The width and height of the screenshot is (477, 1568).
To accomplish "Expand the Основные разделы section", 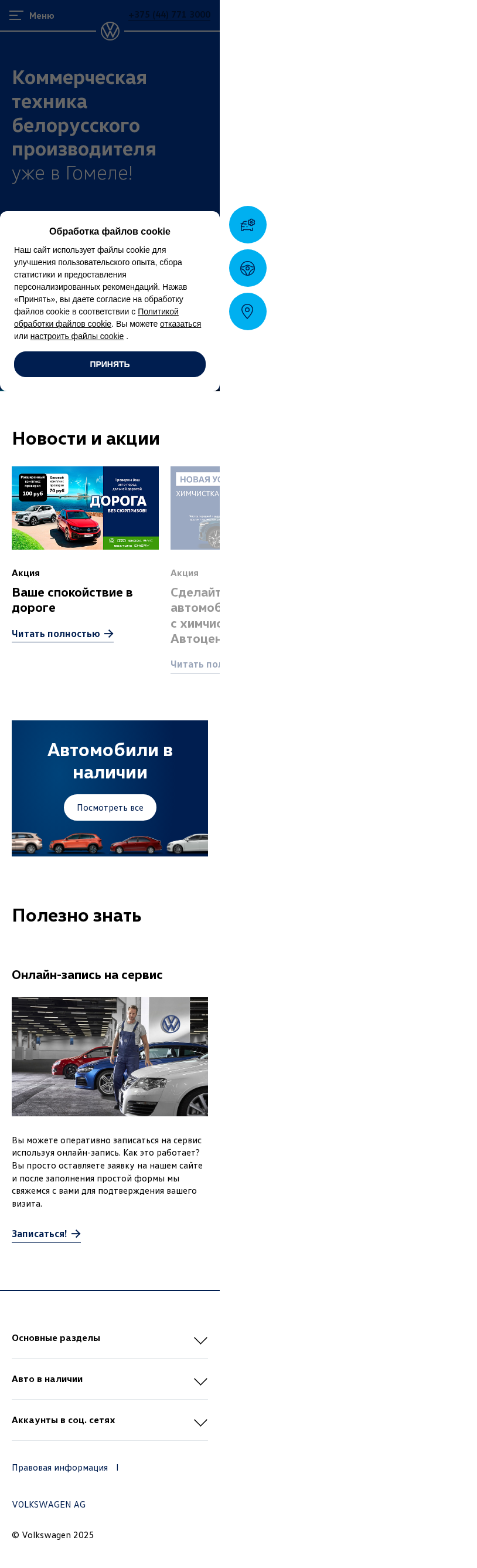I will tap(110, 1338).
